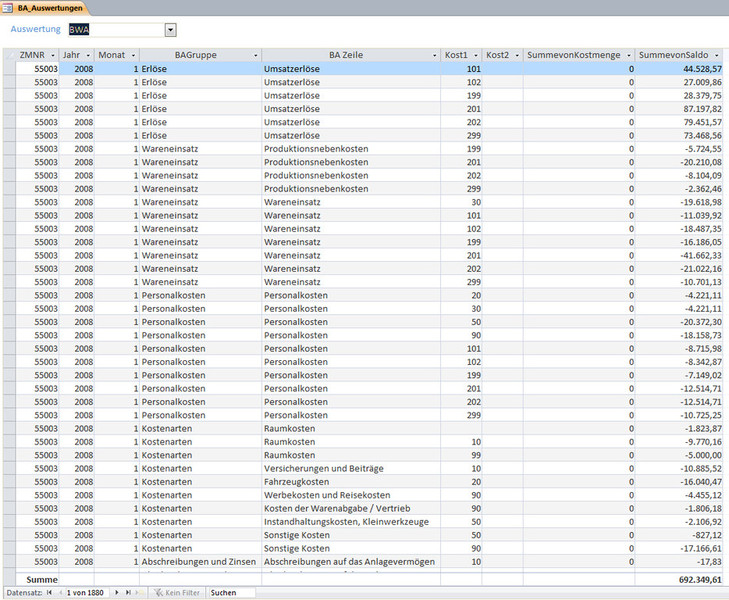
Task: Open the Auswertung combo box arrow
Action: pyautogui.click(x=171, y=30)
